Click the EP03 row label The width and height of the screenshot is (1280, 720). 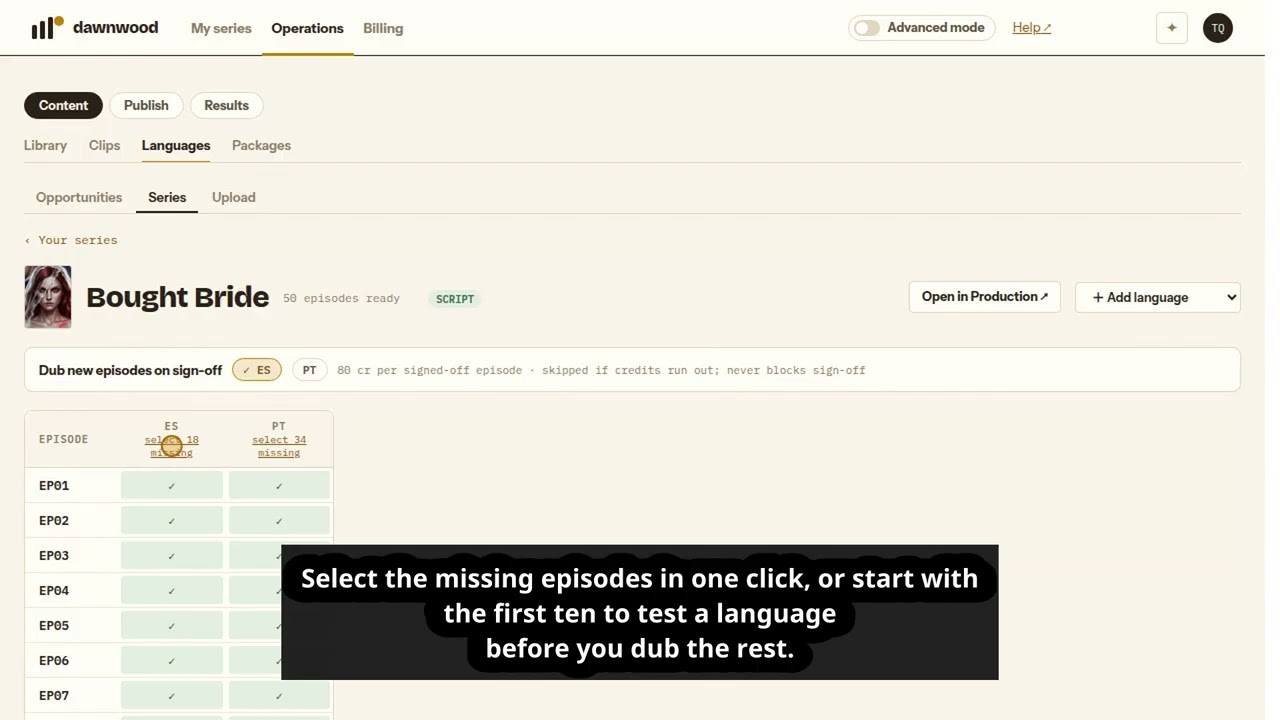(54, 555)
